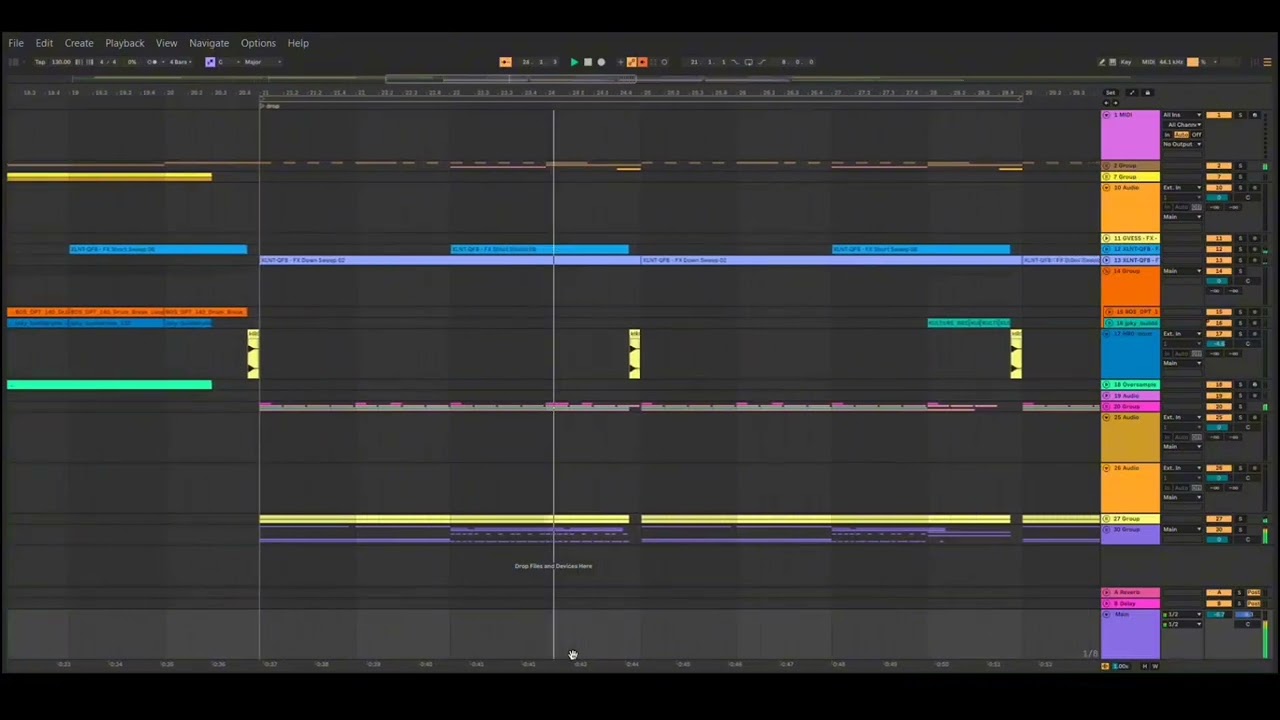Screen dimensions: 1280x720
Task: Open the Options menu
Action: [x=258, y=43]
